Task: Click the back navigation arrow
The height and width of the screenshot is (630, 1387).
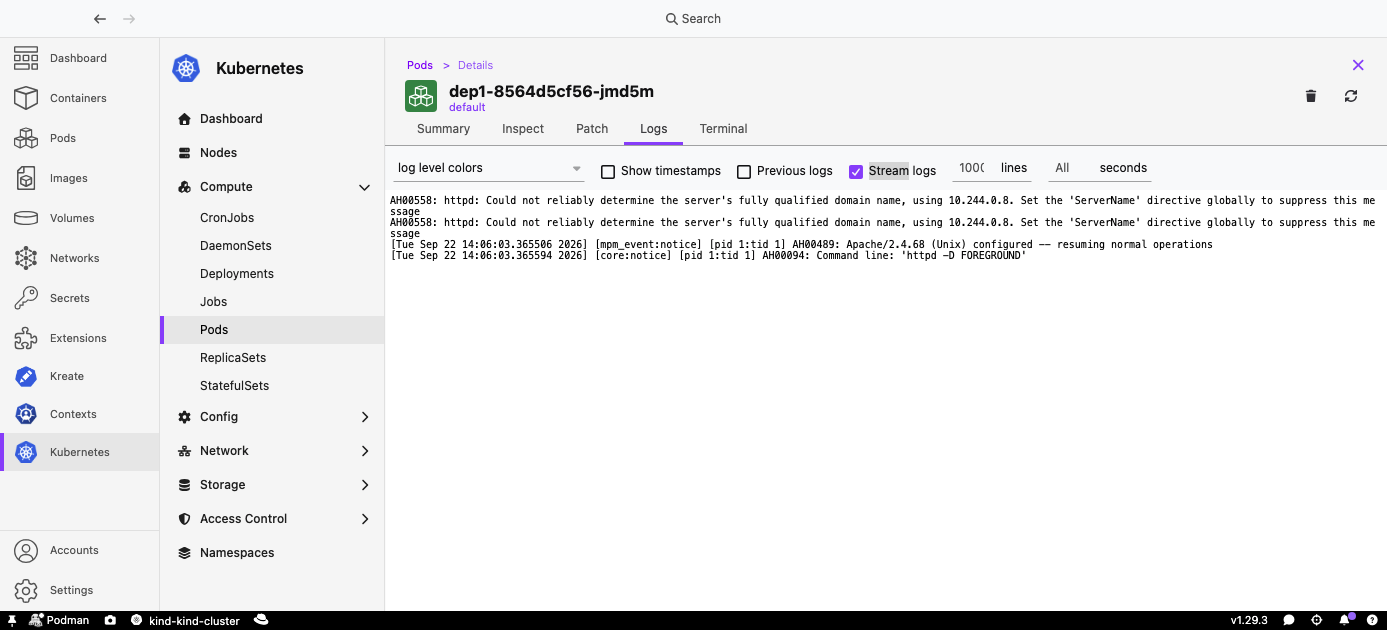Action: (x=99, y=19)
